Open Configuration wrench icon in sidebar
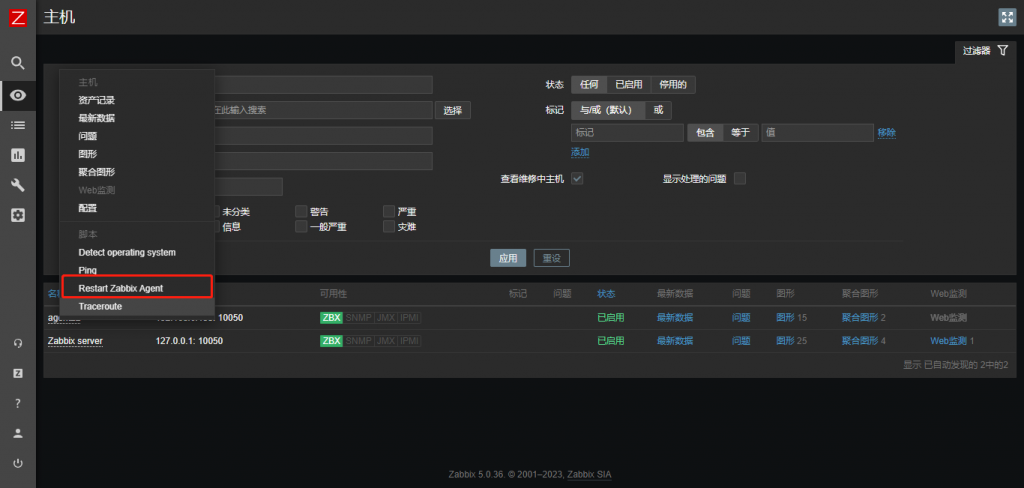Viewport: 1024px width, 488px height. click(18, 185)
